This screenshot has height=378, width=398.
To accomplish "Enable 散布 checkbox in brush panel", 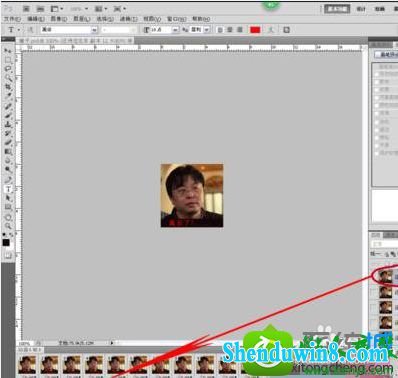I will pyautogui.click(x=378, y=82).
